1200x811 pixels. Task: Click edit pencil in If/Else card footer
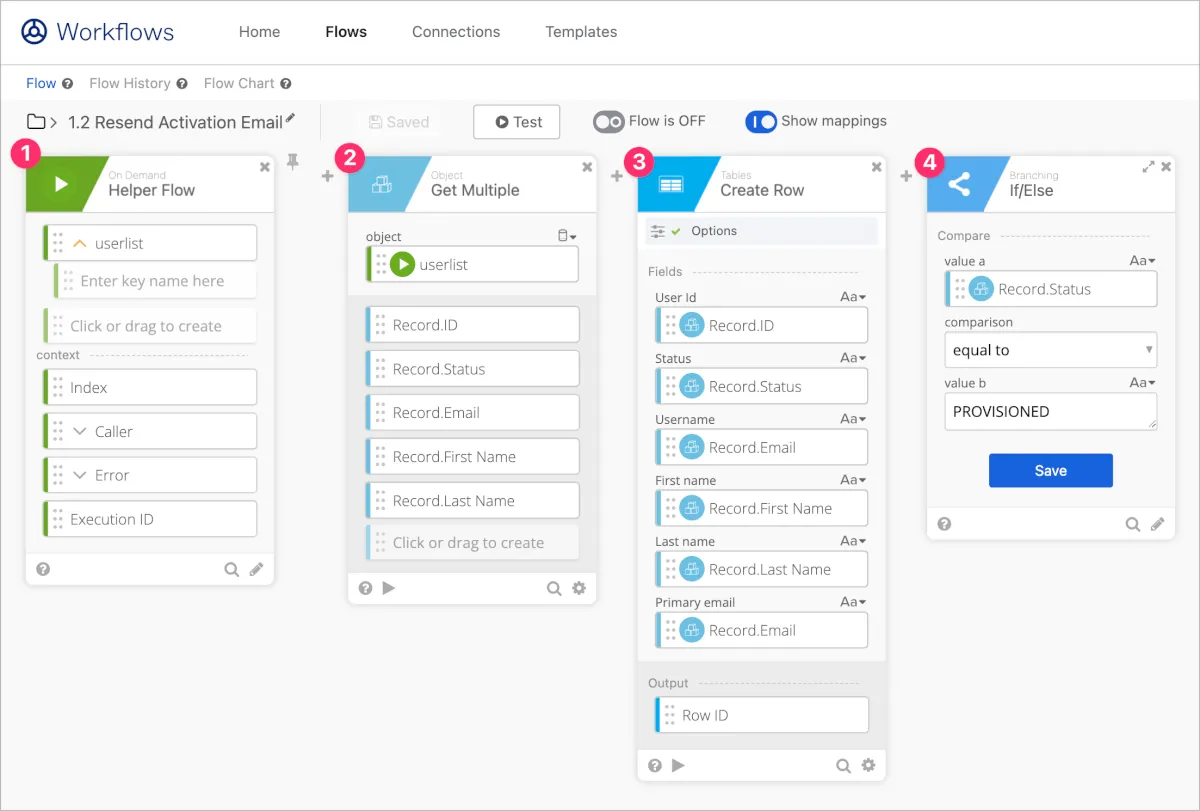[x=1158, y=523]
